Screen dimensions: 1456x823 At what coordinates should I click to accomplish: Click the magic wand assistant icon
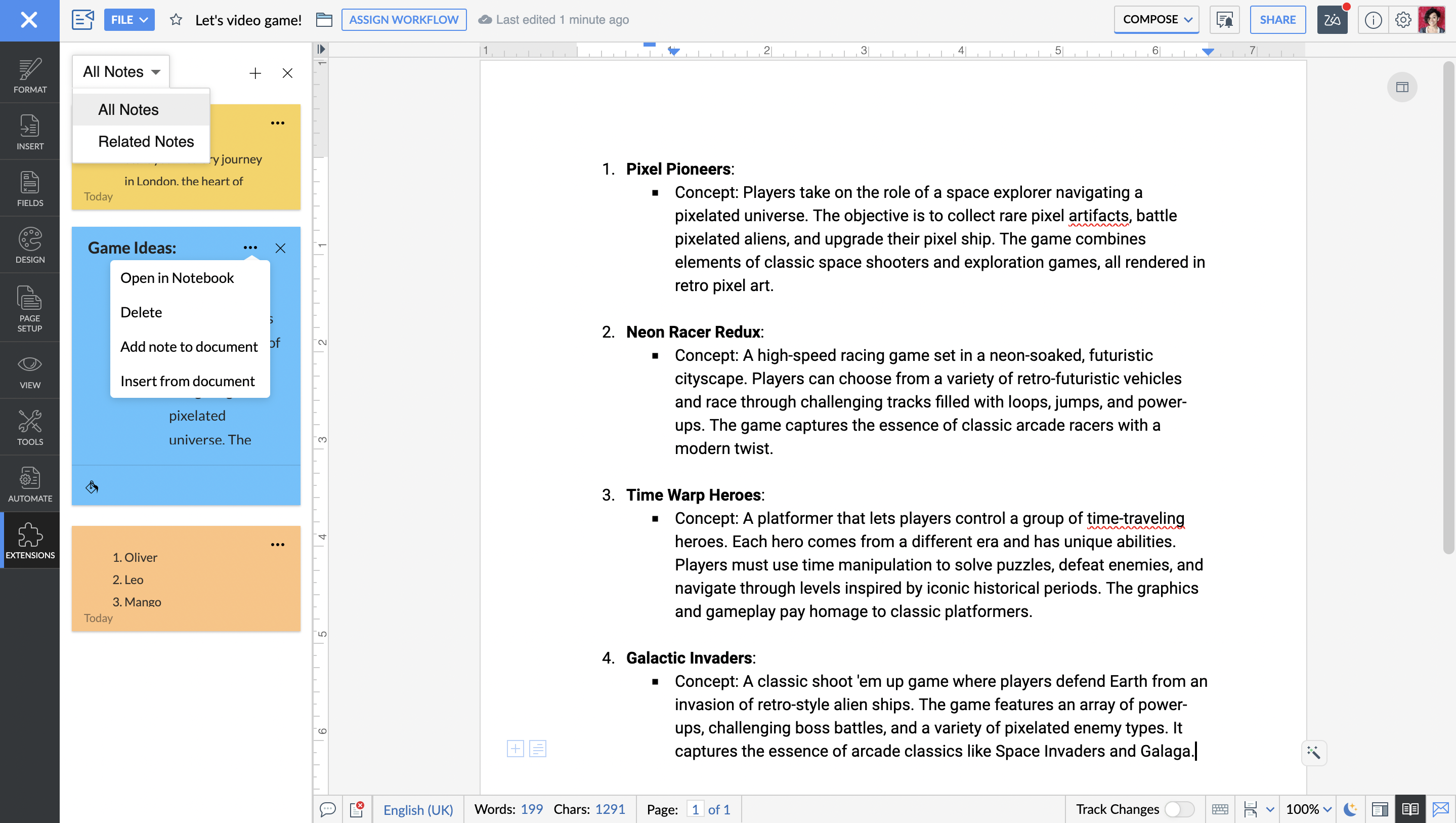pyautogui.click(x=1313, y=752)
